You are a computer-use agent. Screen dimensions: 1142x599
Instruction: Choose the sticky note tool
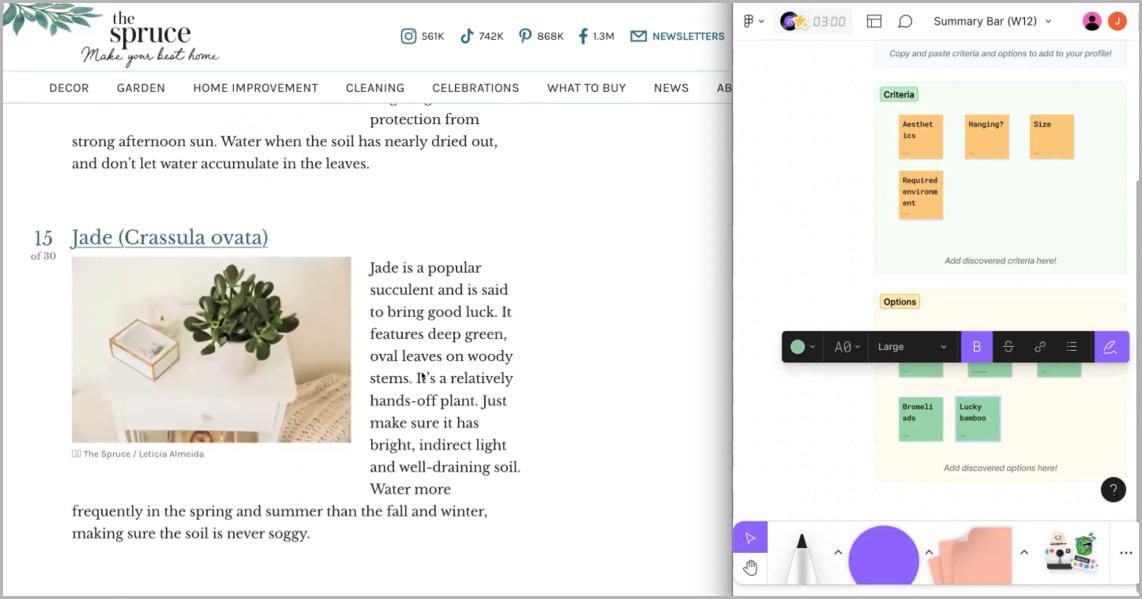[968, 558]
